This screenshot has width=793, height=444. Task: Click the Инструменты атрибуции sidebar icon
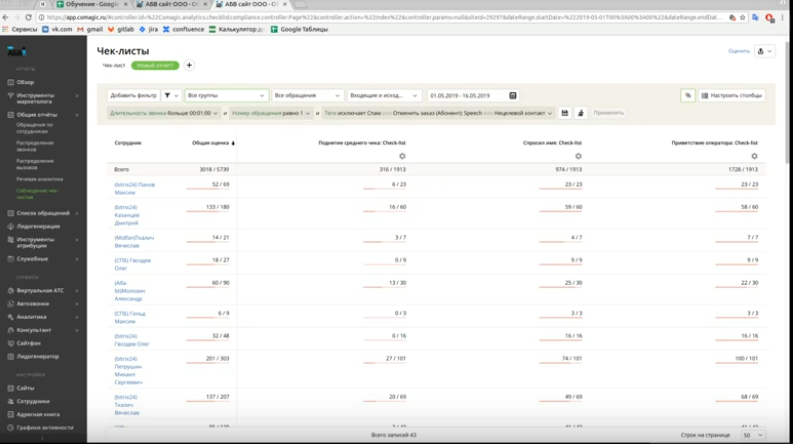[x=11, y=240]
